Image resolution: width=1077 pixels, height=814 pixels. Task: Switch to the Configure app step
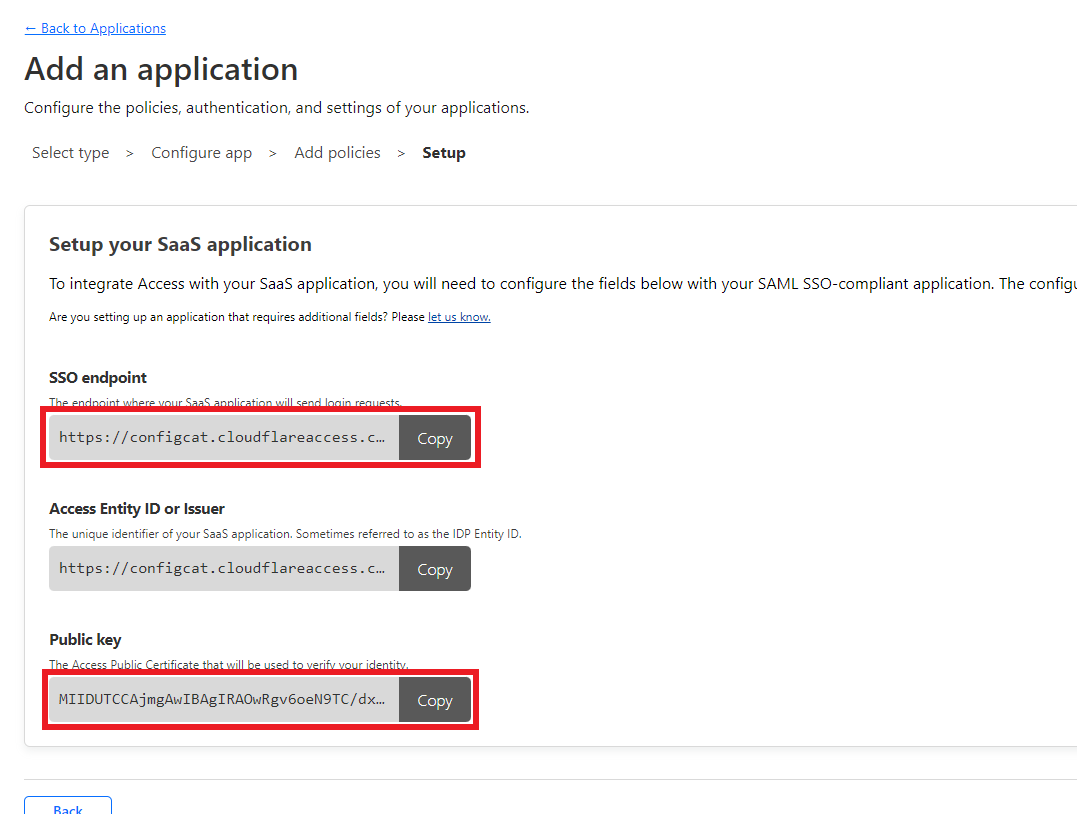tap(201, 152)
